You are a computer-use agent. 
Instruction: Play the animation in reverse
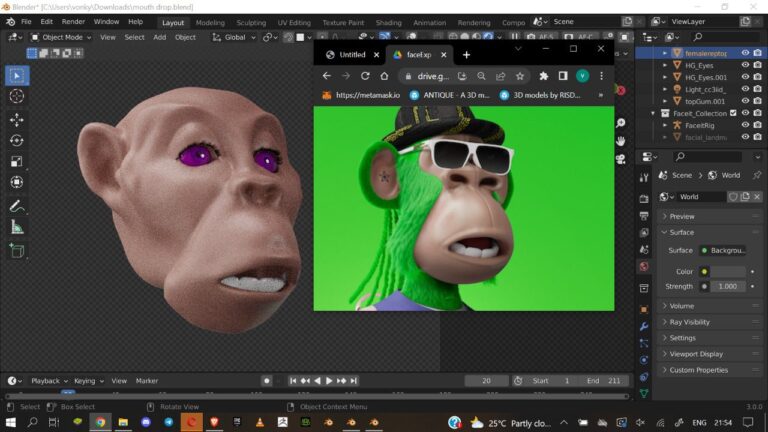pos(317,381)
